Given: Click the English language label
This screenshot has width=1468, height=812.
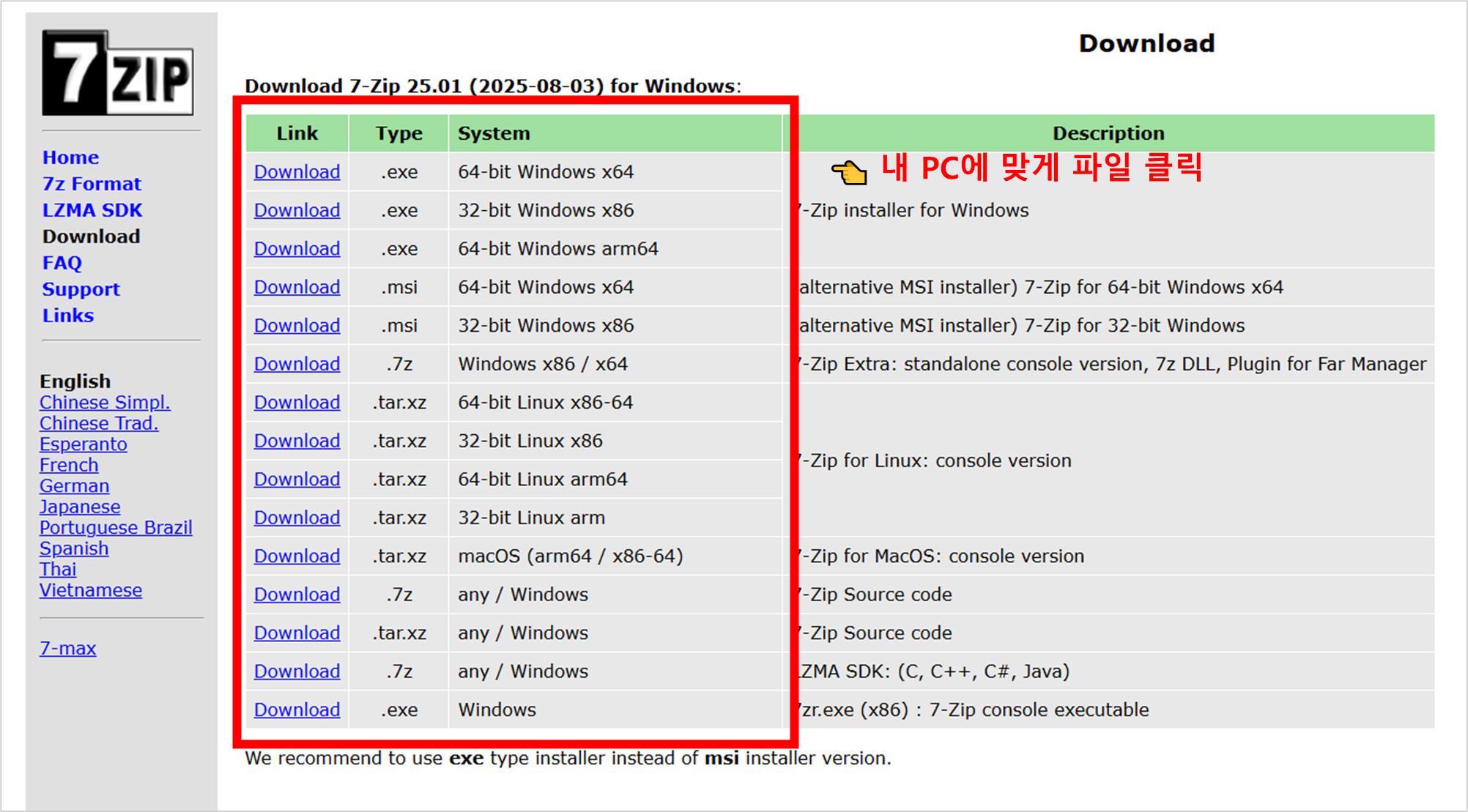Looking at the screenshot, I should point(75,381).
